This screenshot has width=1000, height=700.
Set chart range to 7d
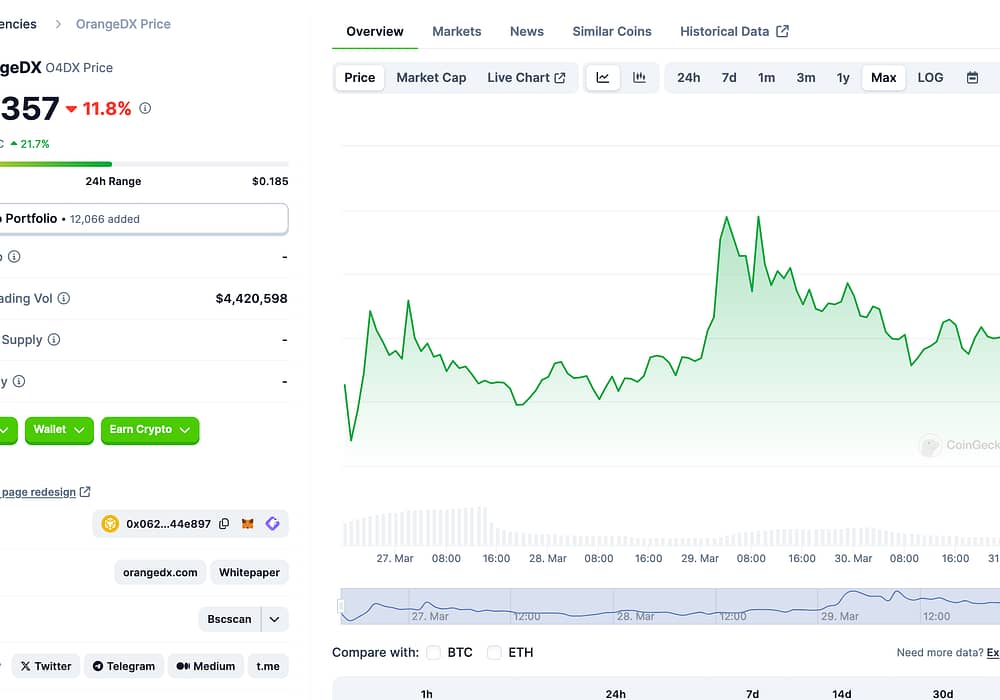[729, 78]
